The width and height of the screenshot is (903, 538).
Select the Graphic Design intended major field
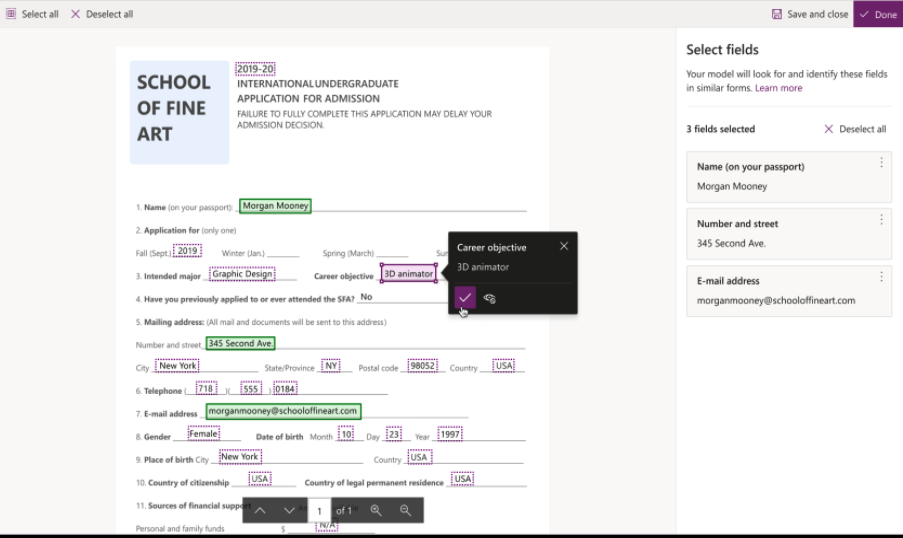pos(242,274)
